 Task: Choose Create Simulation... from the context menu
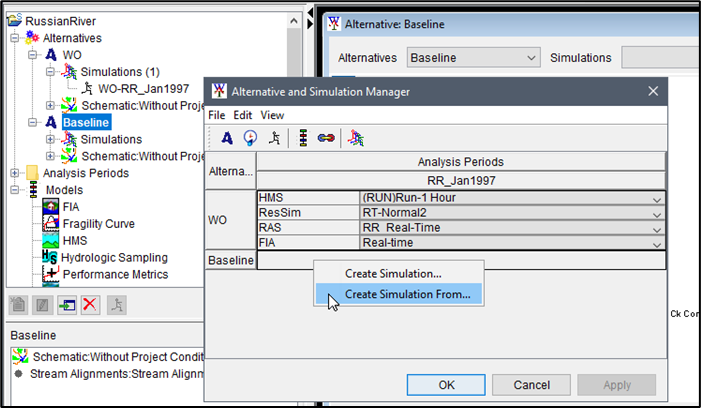(399, 273)
